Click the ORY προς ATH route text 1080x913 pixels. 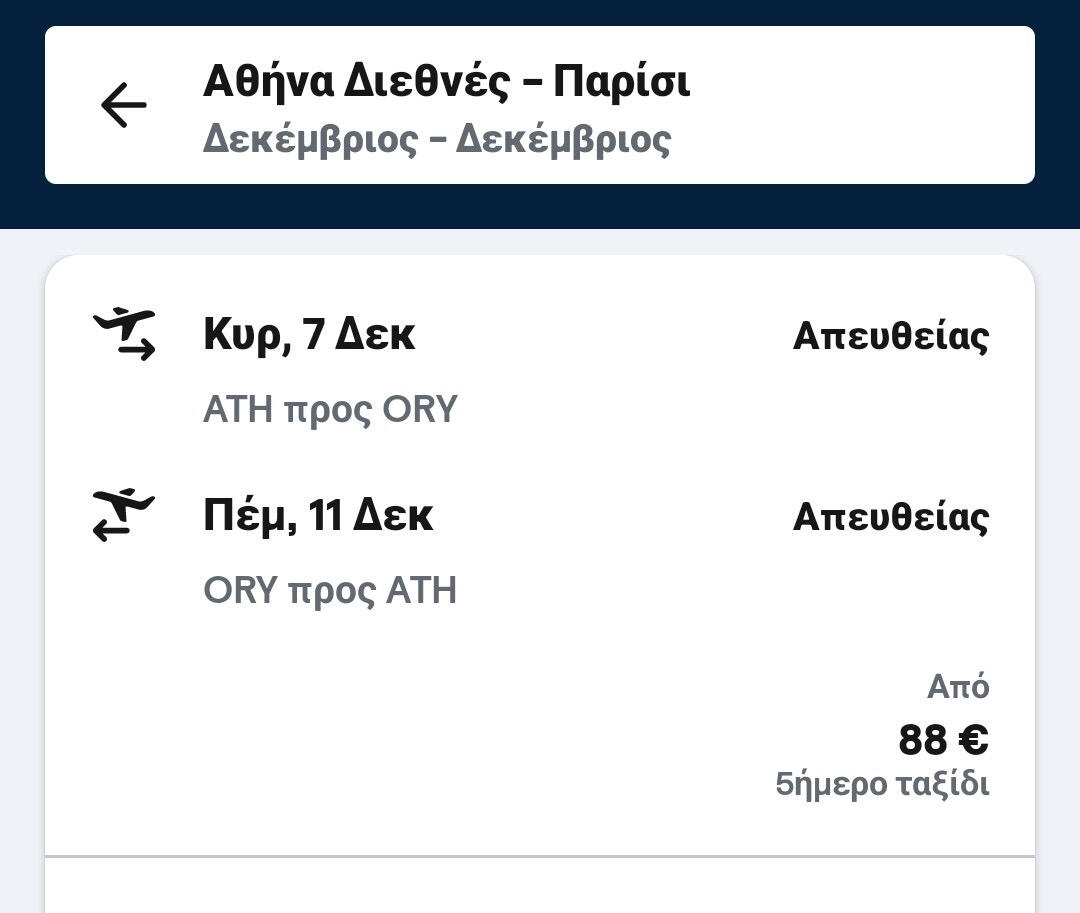point(330,591)
